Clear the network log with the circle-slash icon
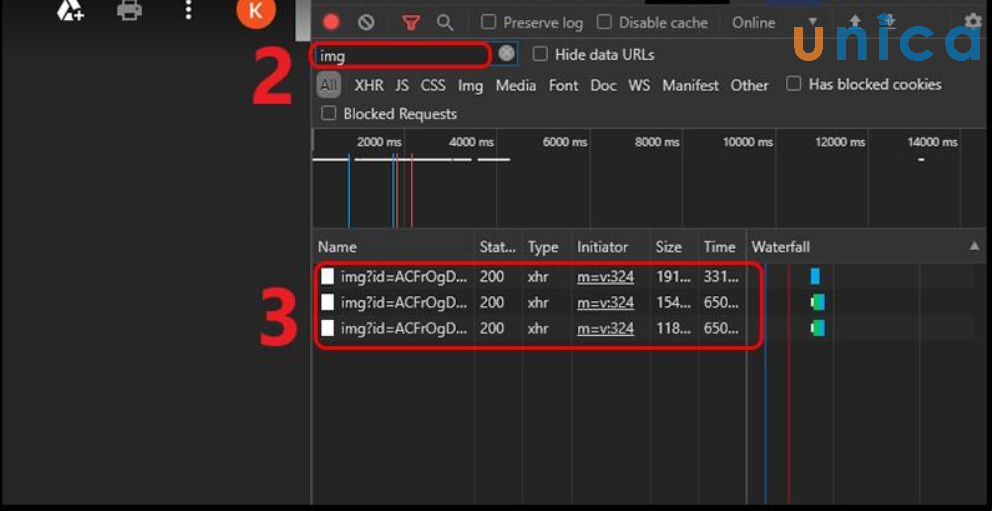The image size is (992, 511). (366, 23)
